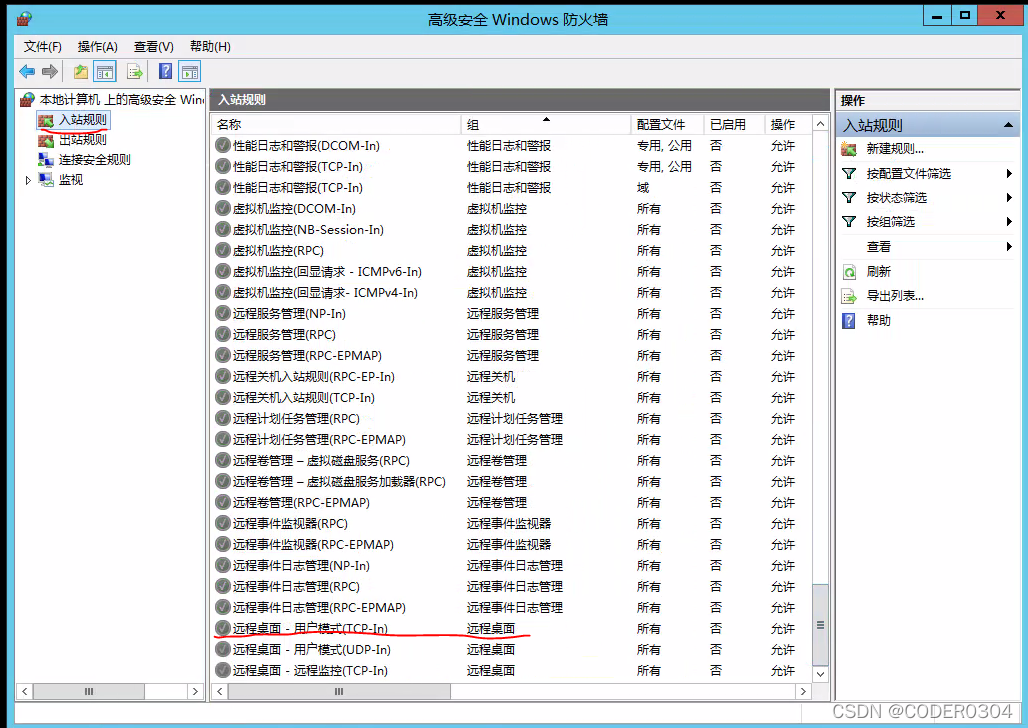Click status icon of 远程计划任务管理(RPC) rule
Screen dimensions: 1028x728
(x=223, y=418)
